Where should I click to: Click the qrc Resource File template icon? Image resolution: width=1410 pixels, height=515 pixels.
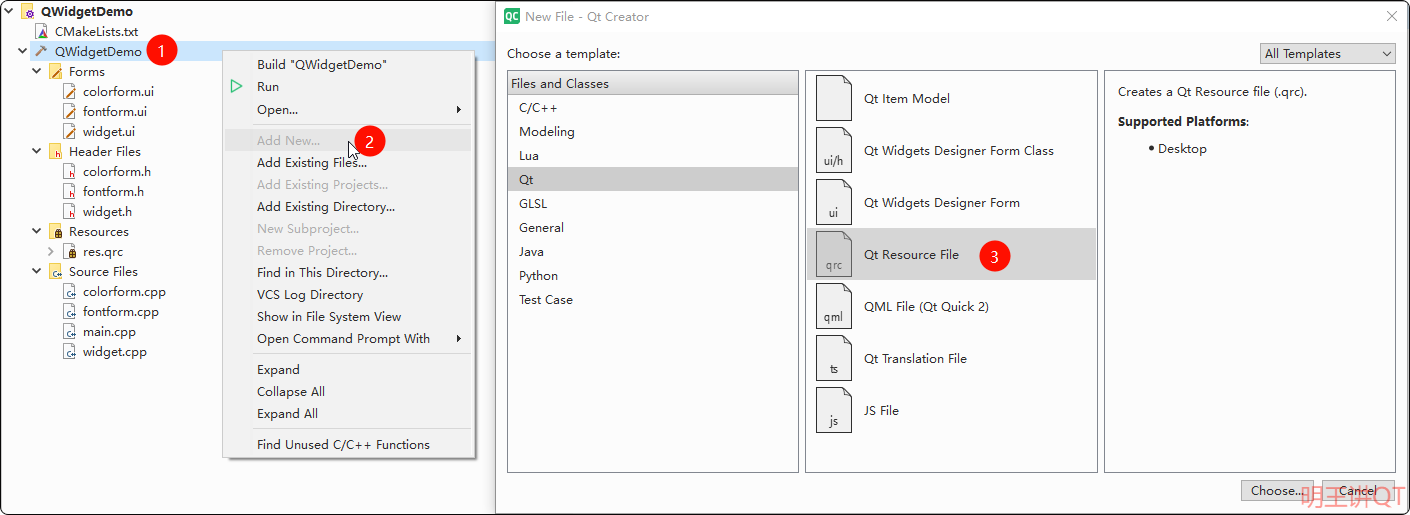[x=834, y=254]
